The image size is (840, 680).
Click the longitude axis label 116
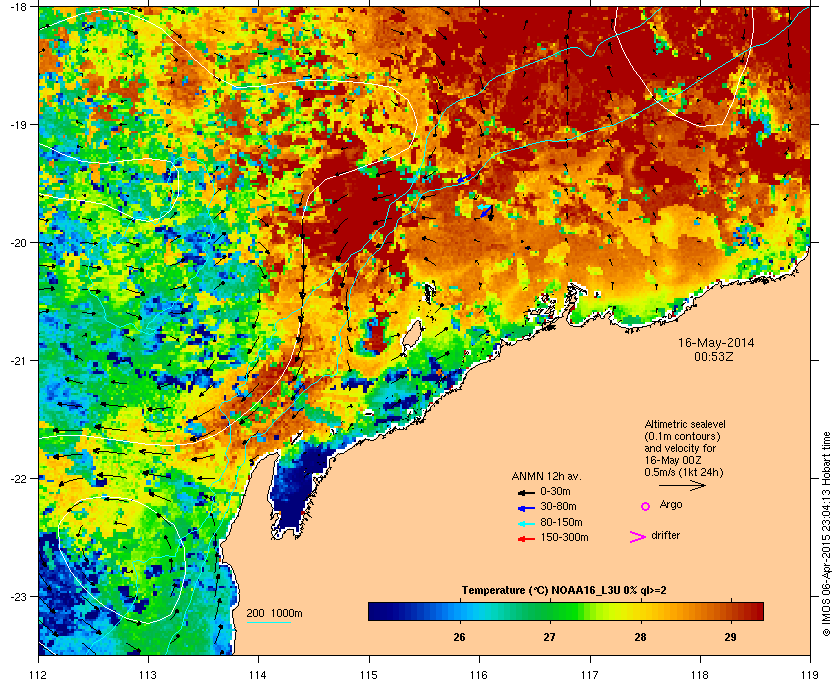pyautogui.click(x=479, y=674)
